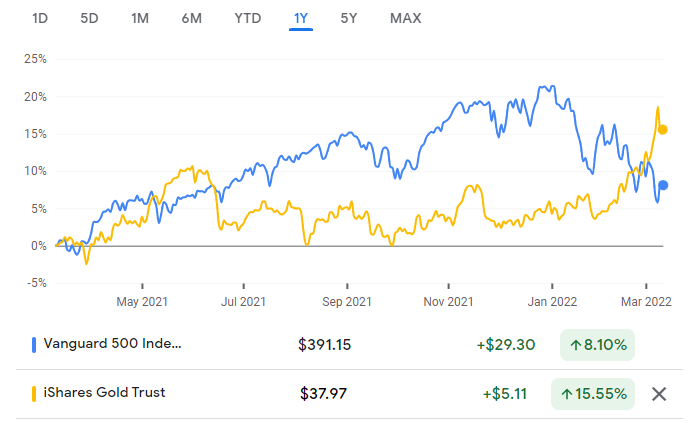Switch chart to 6M range
Viewport: 700px width, 423px height.
[193, 18]
